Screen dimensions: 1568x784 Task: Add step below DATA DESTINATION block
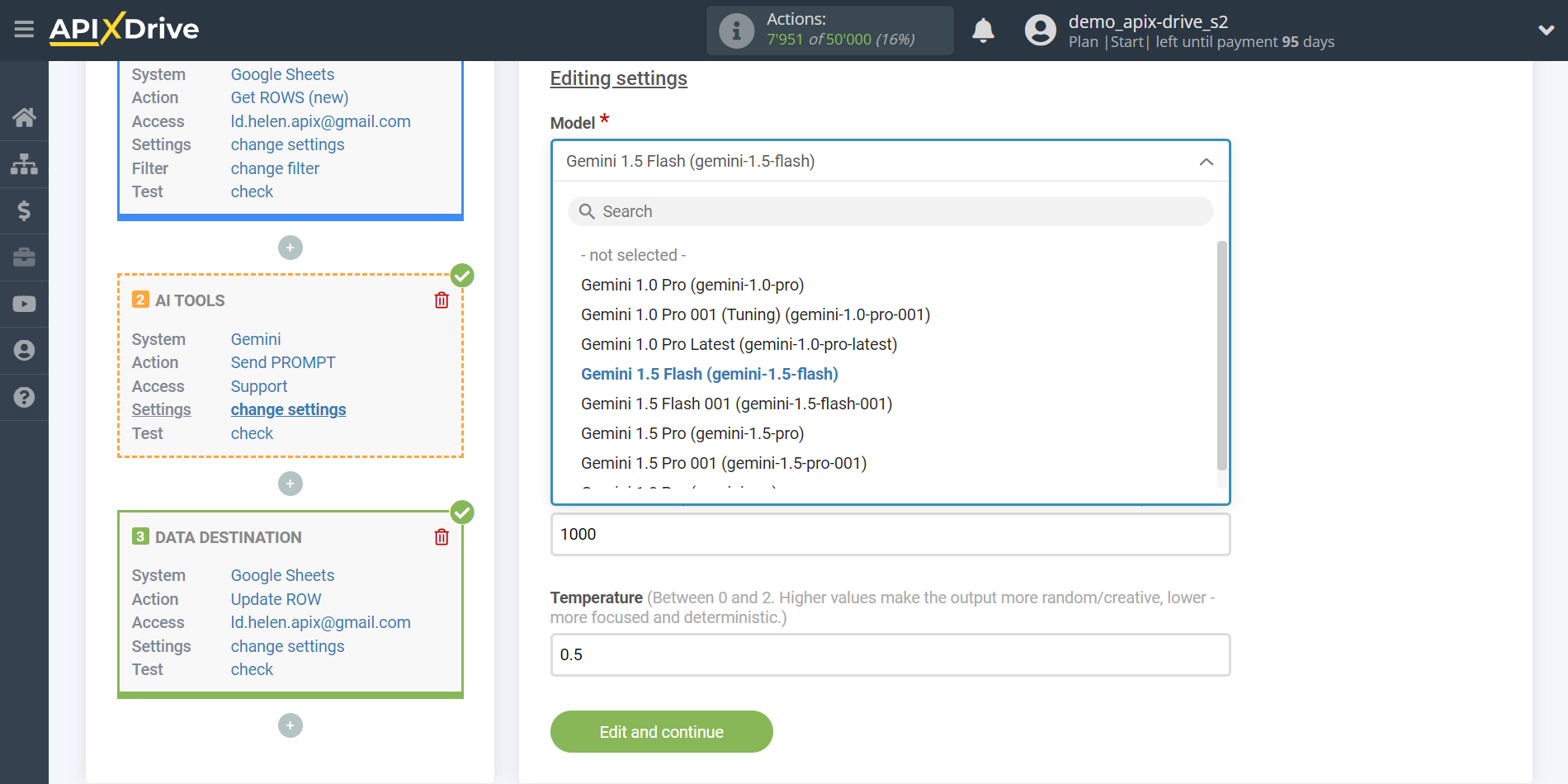290,725
